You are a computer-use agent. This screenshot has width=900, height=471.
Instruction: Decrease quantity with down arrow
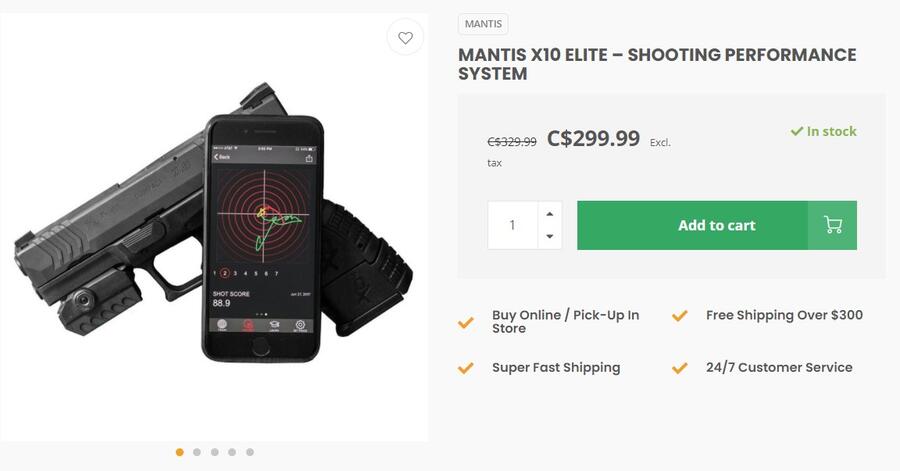[549, 237]
